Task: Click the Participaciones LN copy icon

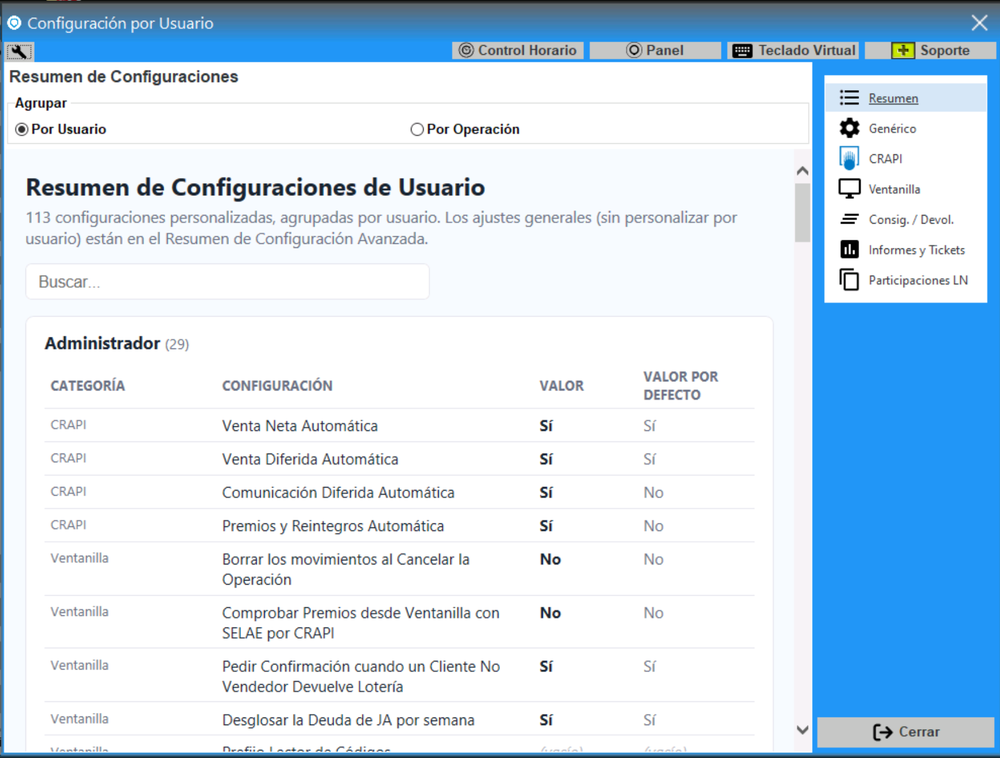Action: click(x=849, y=280)
